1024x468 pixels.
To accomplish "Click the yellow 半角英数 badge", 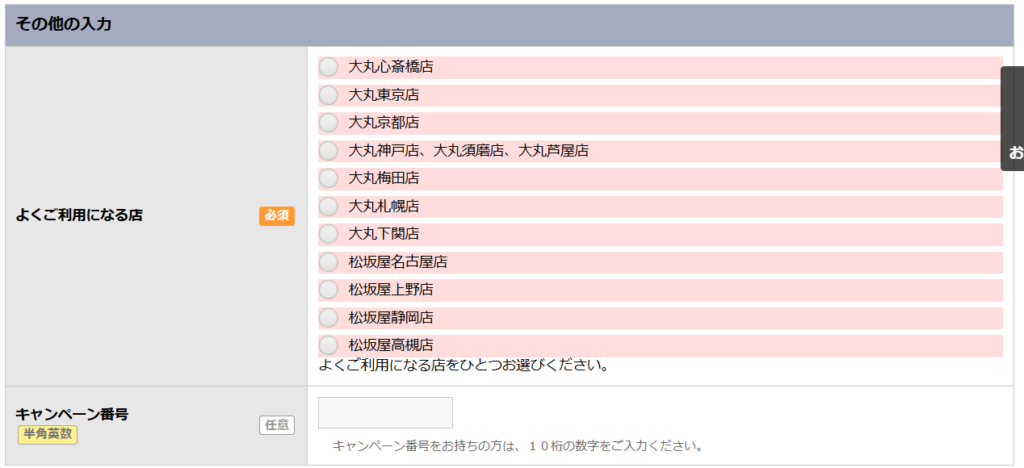I will (47, 435).
